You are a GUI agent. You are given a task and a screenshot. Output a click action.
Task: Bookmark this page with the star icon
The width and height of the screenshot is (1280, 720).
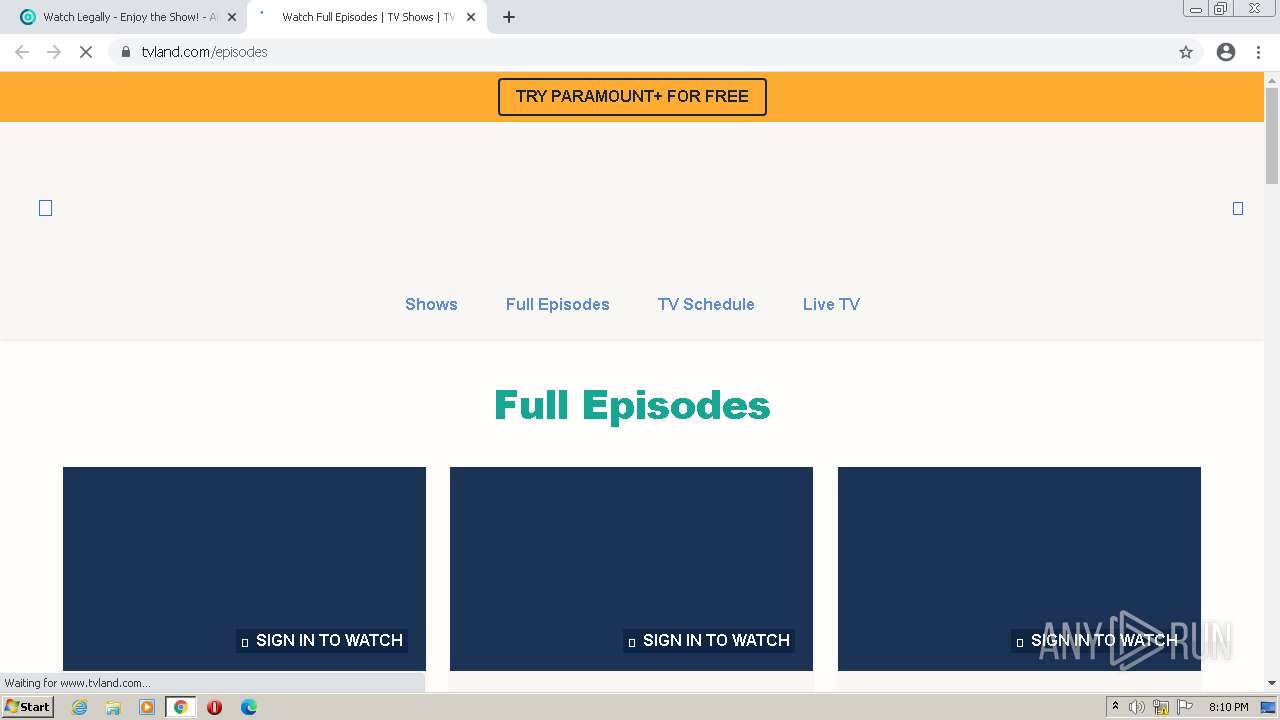[1186, 52]
